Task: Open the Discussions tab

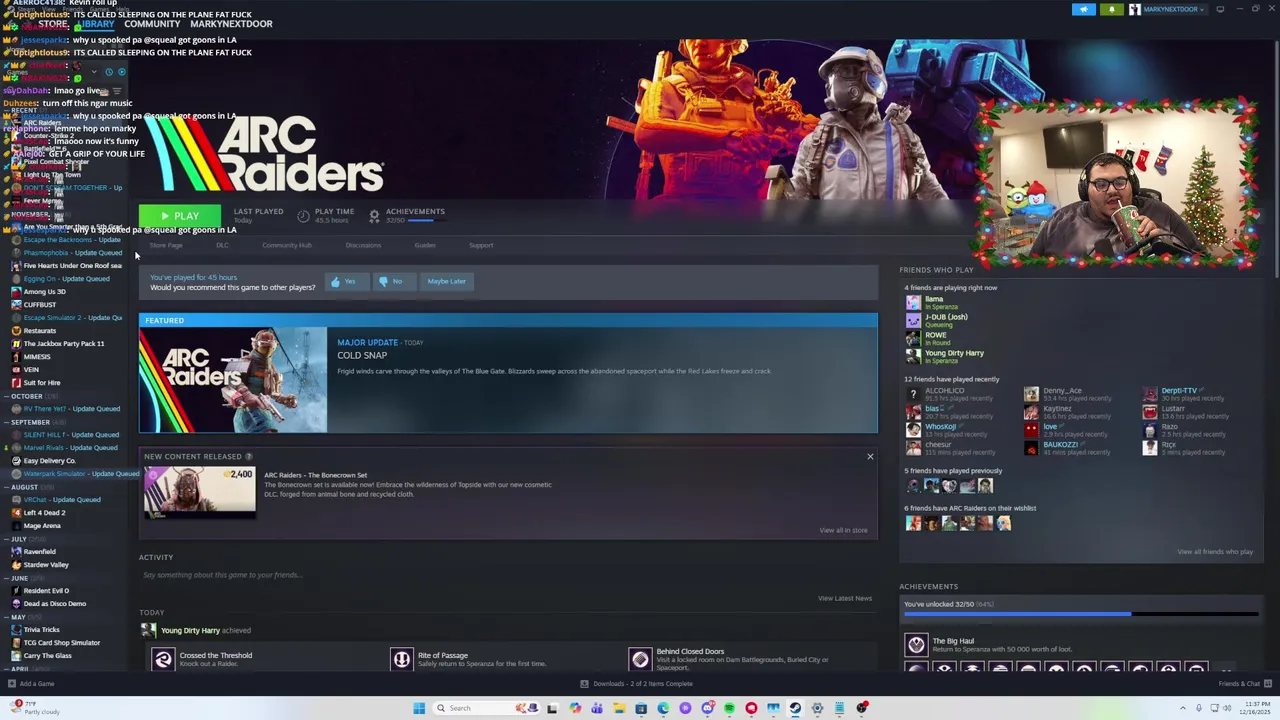Action: pyautogui.click(x=363, y=245)
